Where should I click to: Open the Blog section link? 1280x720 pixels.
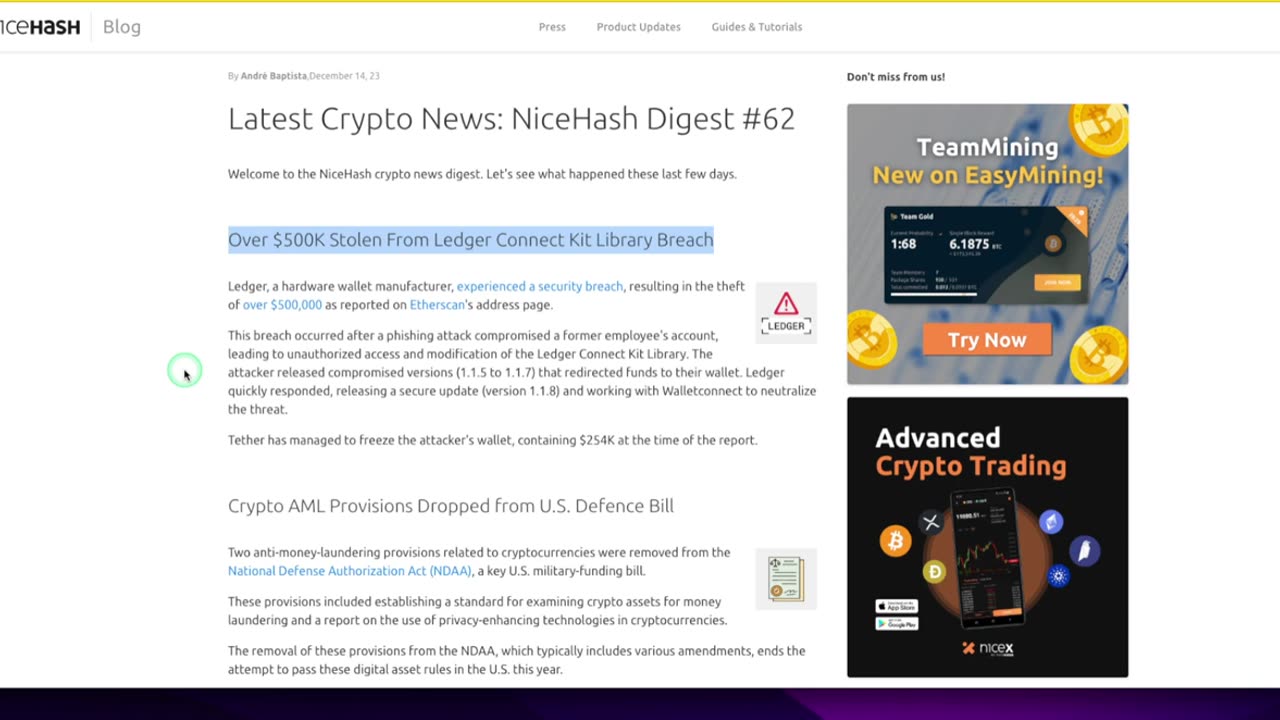122,27
